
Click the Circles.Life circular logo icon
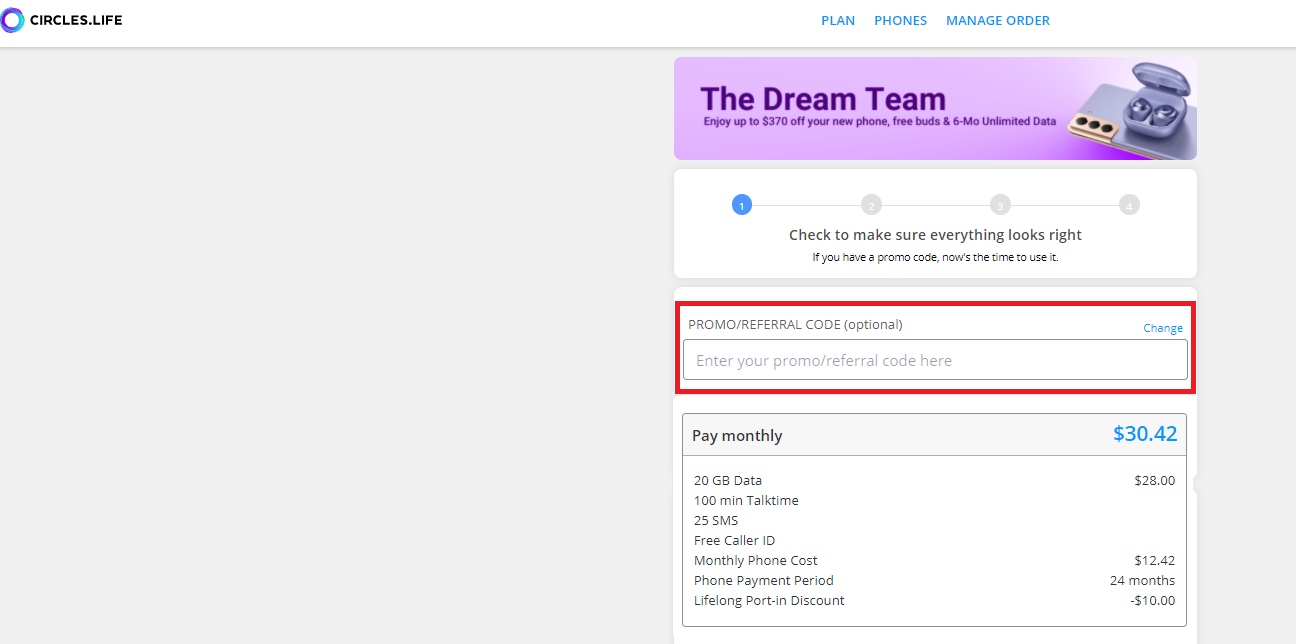pyautogui.click(x=12, y=20)
